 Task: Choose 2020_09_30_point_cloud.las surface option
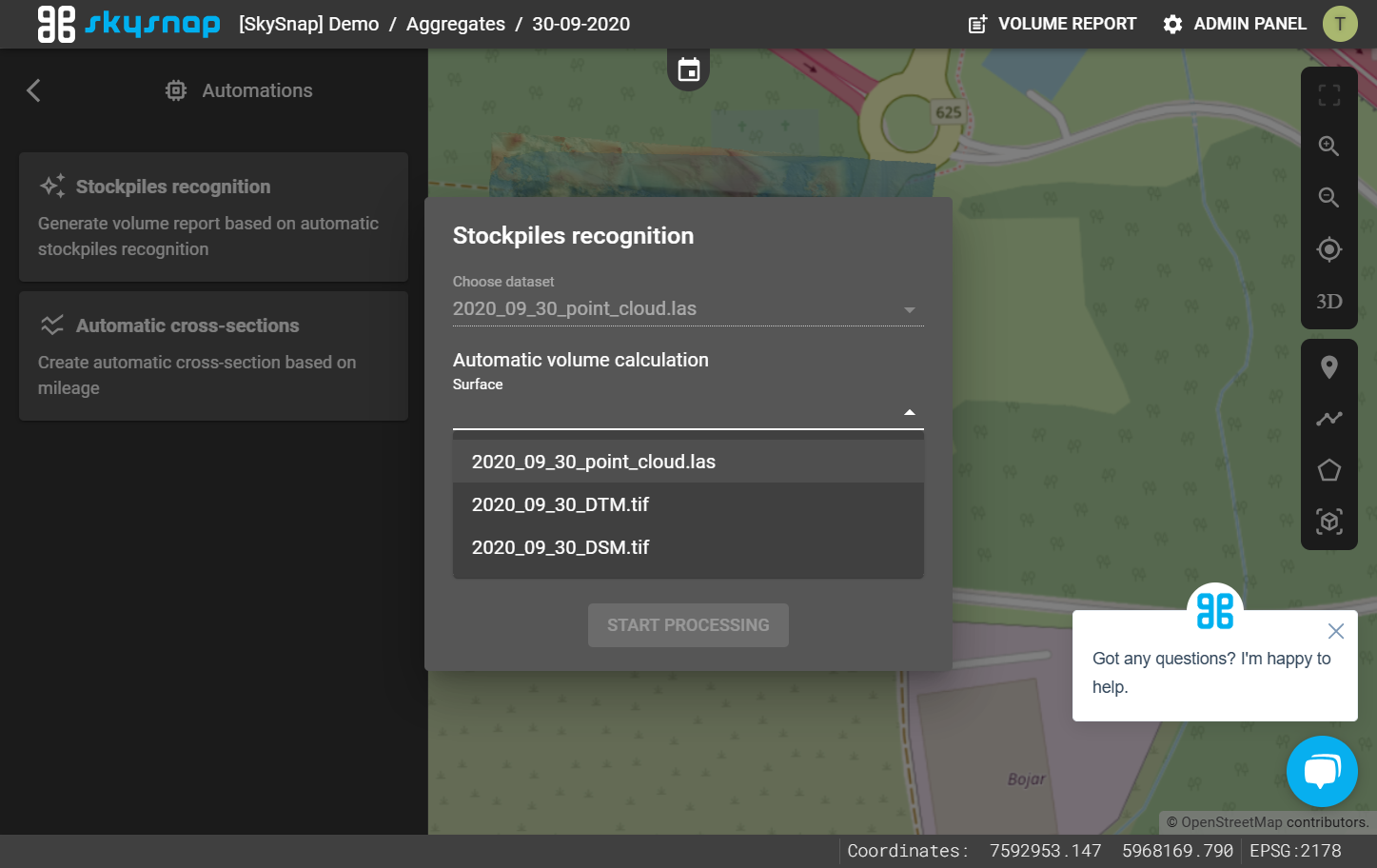(x=688, y=462)
